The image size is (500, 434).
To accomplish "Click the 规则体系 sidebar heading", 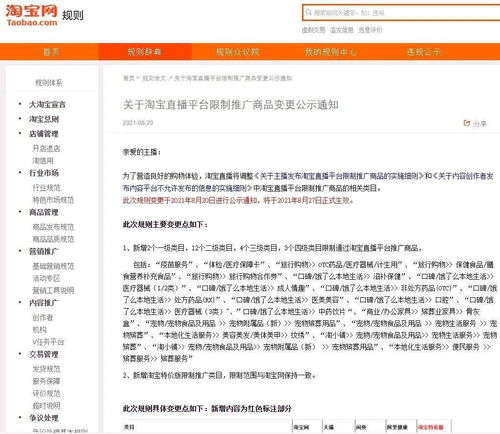I will tap(49, 82).
